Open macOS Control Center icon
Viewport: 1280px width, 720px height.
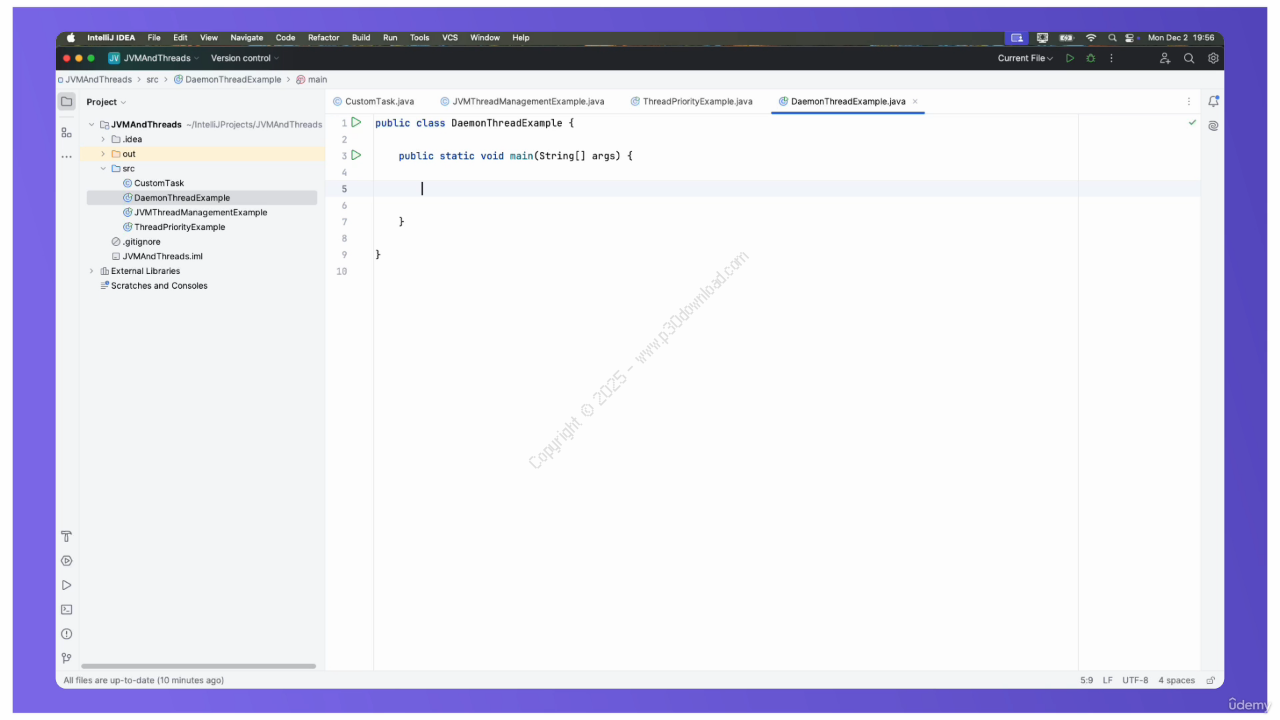pos(1130,38)
